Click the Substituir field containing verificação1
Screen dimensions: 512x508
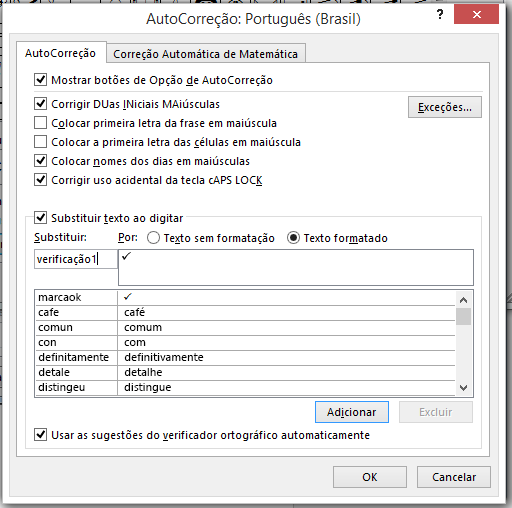[76, 259]
